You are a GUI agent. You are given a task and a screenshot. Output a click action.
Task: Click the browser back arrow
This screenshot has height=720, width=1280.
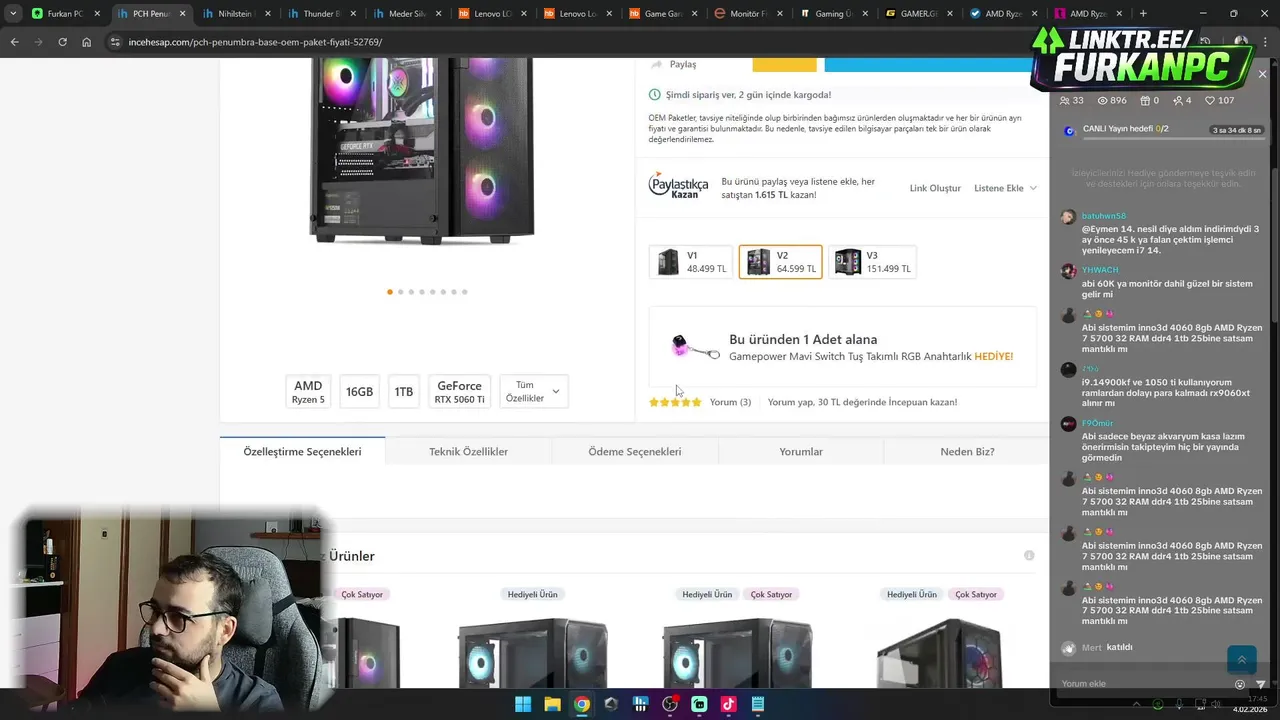tap(14, 42)
